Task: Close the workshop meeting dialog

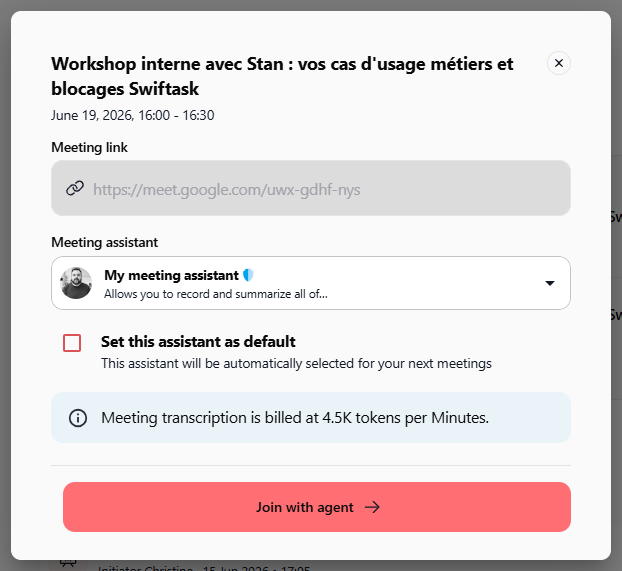Action: click(559, 63)
